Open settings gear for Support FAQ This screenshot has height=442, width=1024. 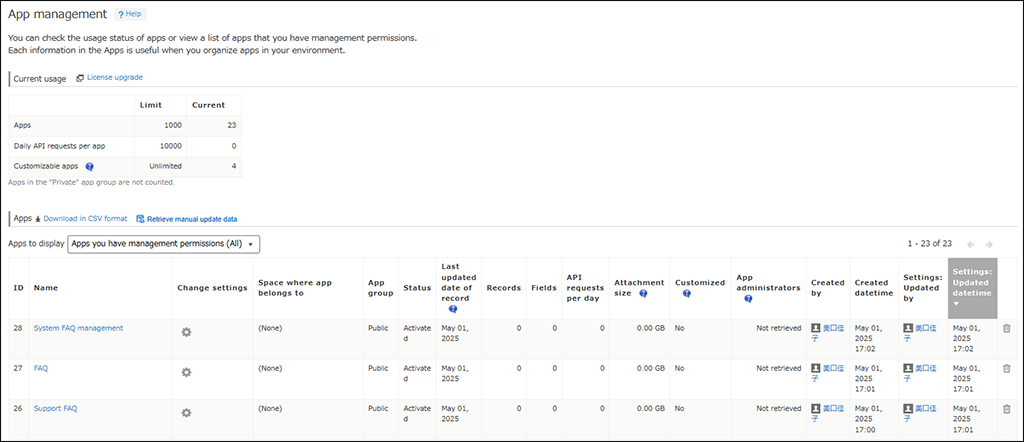pos(186,411)
